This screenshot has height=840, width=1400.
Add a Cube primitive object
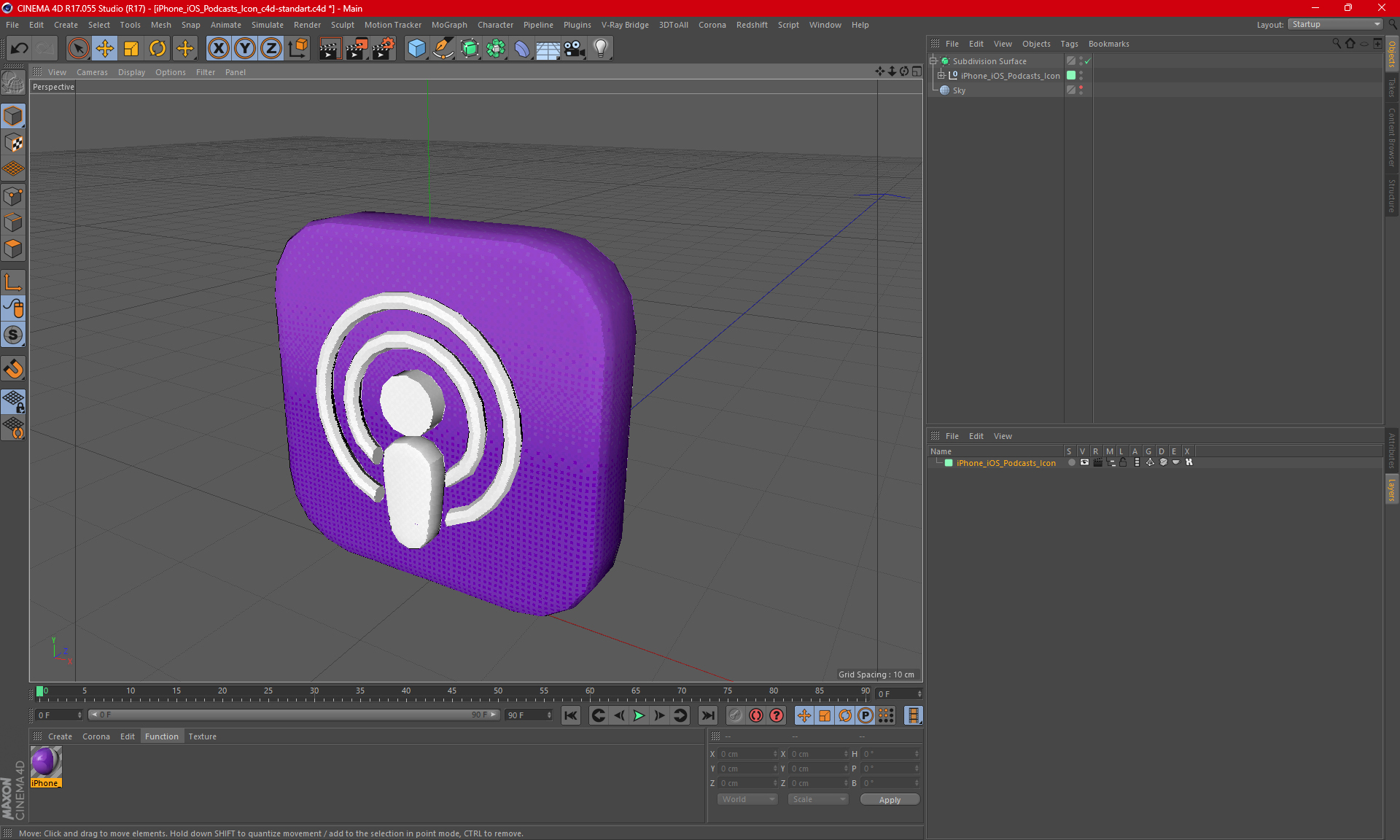coord(416,49)
